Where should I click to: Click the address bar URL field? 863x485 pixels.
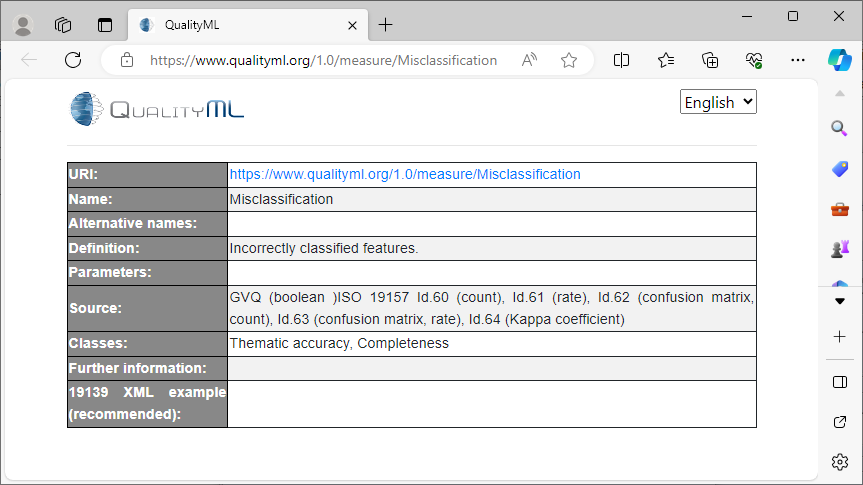click(x=323, y=60)
